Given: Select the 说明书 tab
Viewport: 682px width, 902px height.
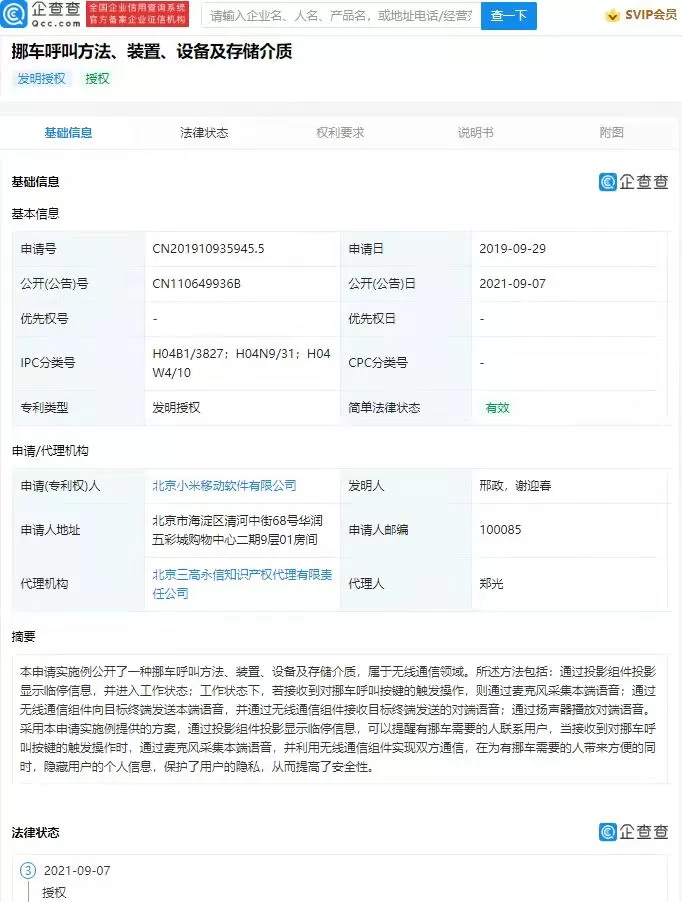Looking at the screenshot, I should pyautogui.click(x=476, y=133).
